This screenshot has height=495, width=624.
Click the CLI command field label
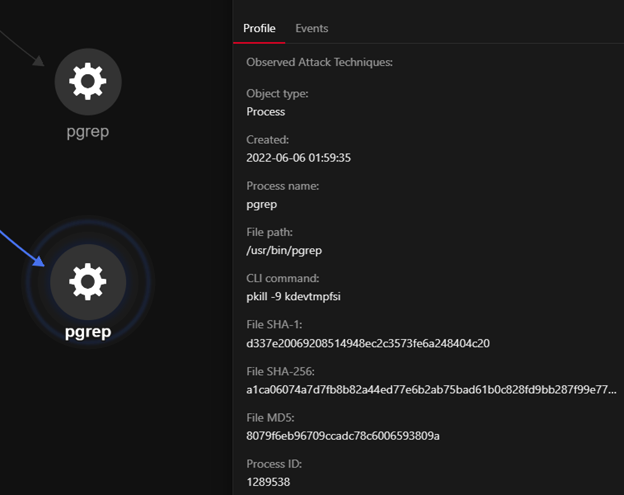pos(283,278)
